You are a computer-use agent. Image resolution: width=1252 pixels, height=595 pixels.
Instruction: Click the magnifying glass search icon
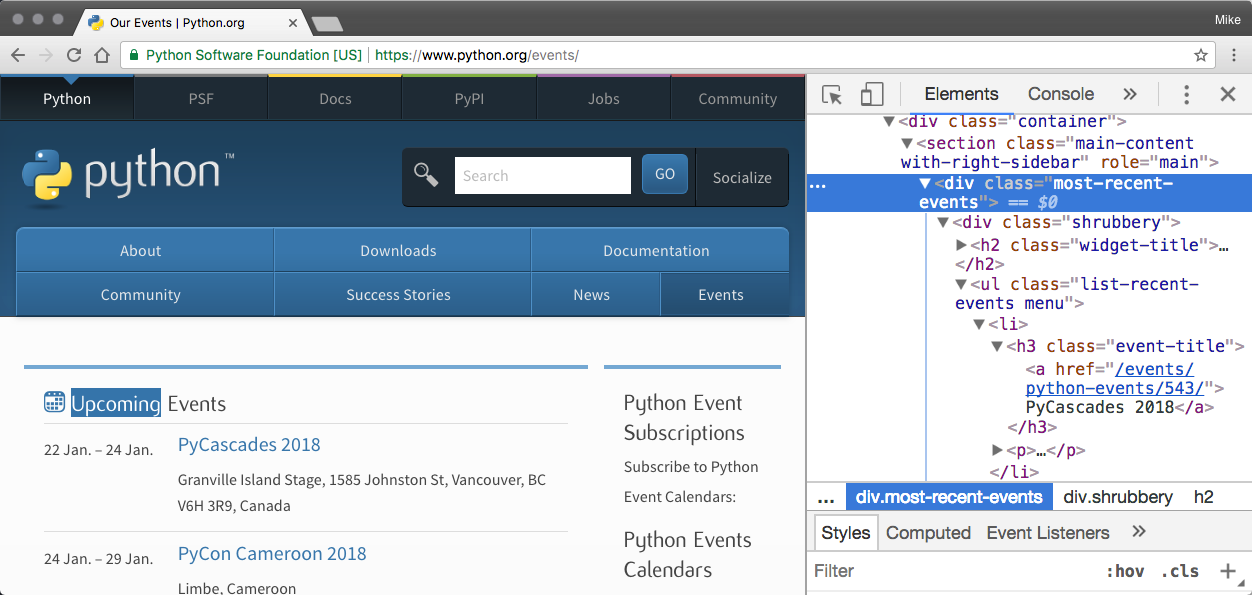tap(426, 175)
